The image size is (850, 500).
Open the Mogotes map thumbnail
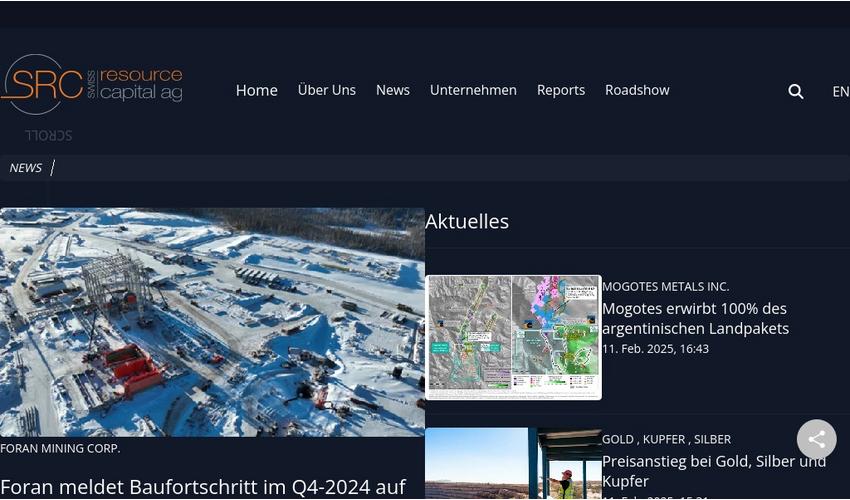pyautogui.click(x=513, y=337)
